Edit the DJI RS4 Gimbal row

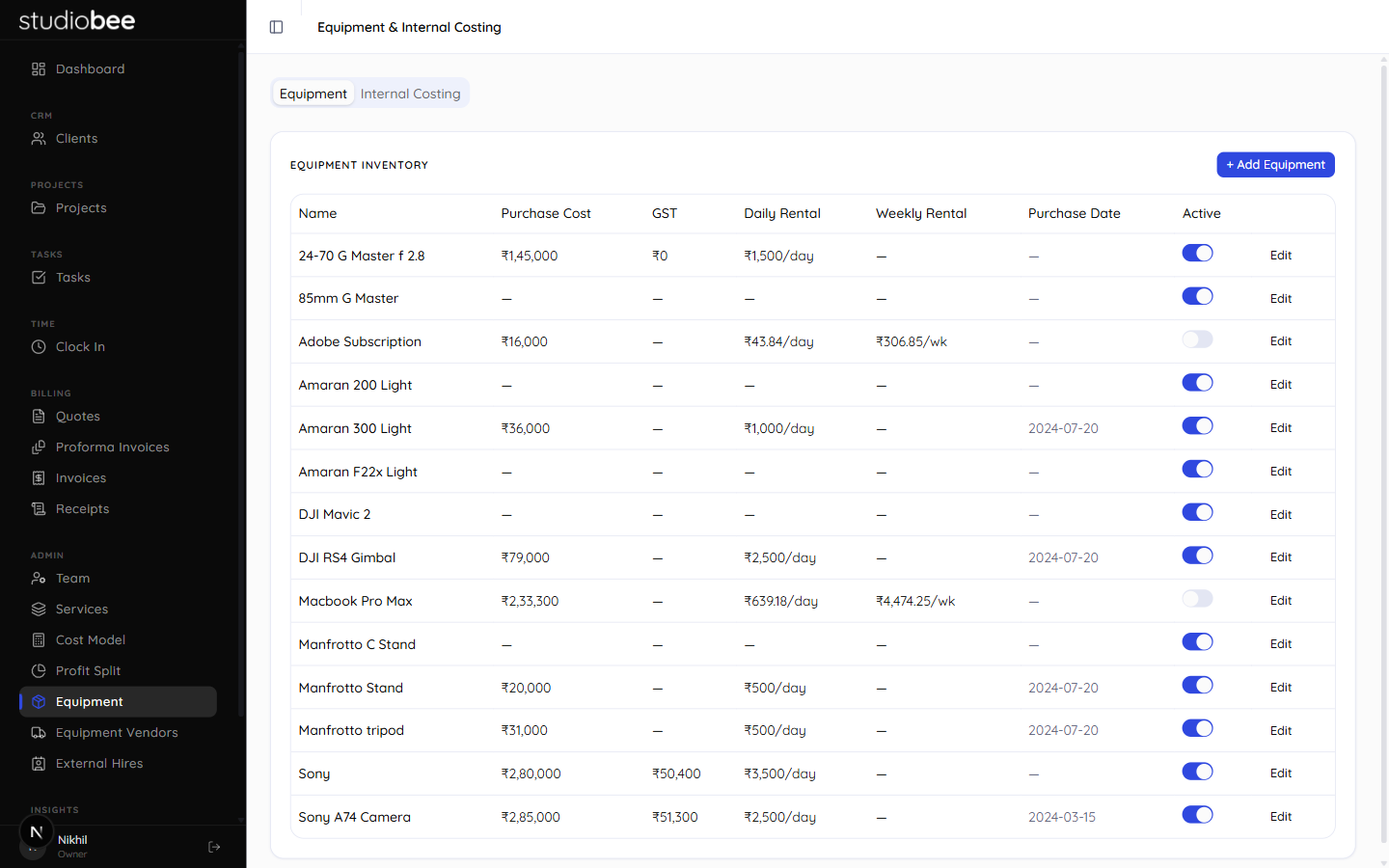[1280, 557]
